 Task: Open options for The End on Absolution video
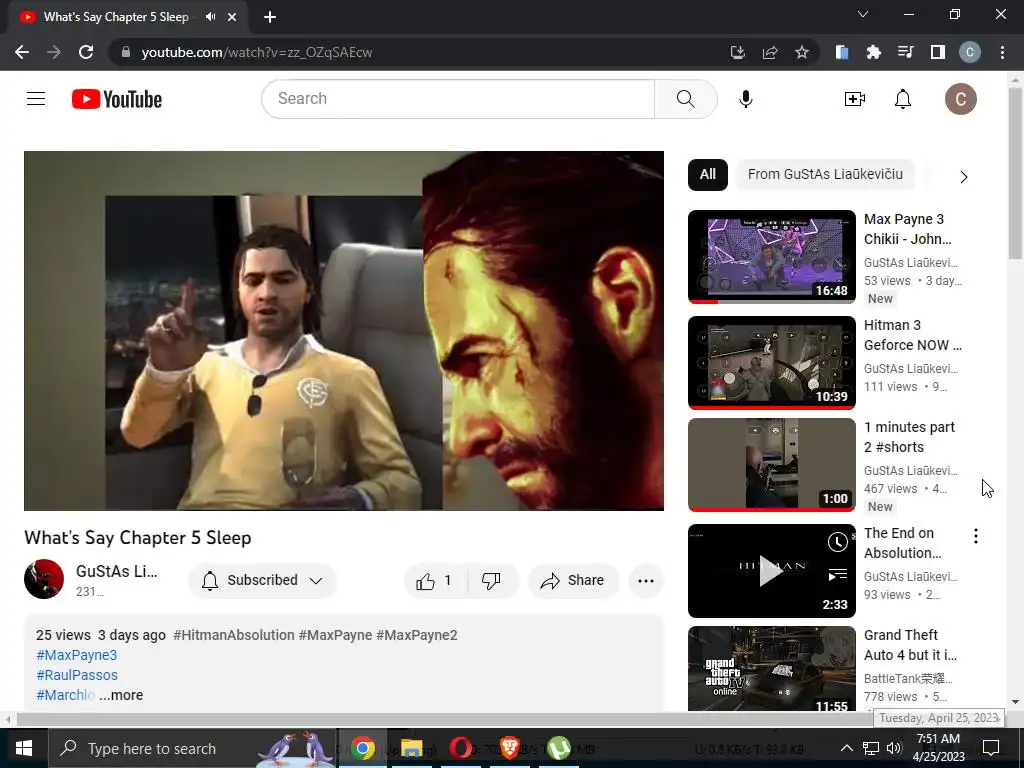click(976, 537)
